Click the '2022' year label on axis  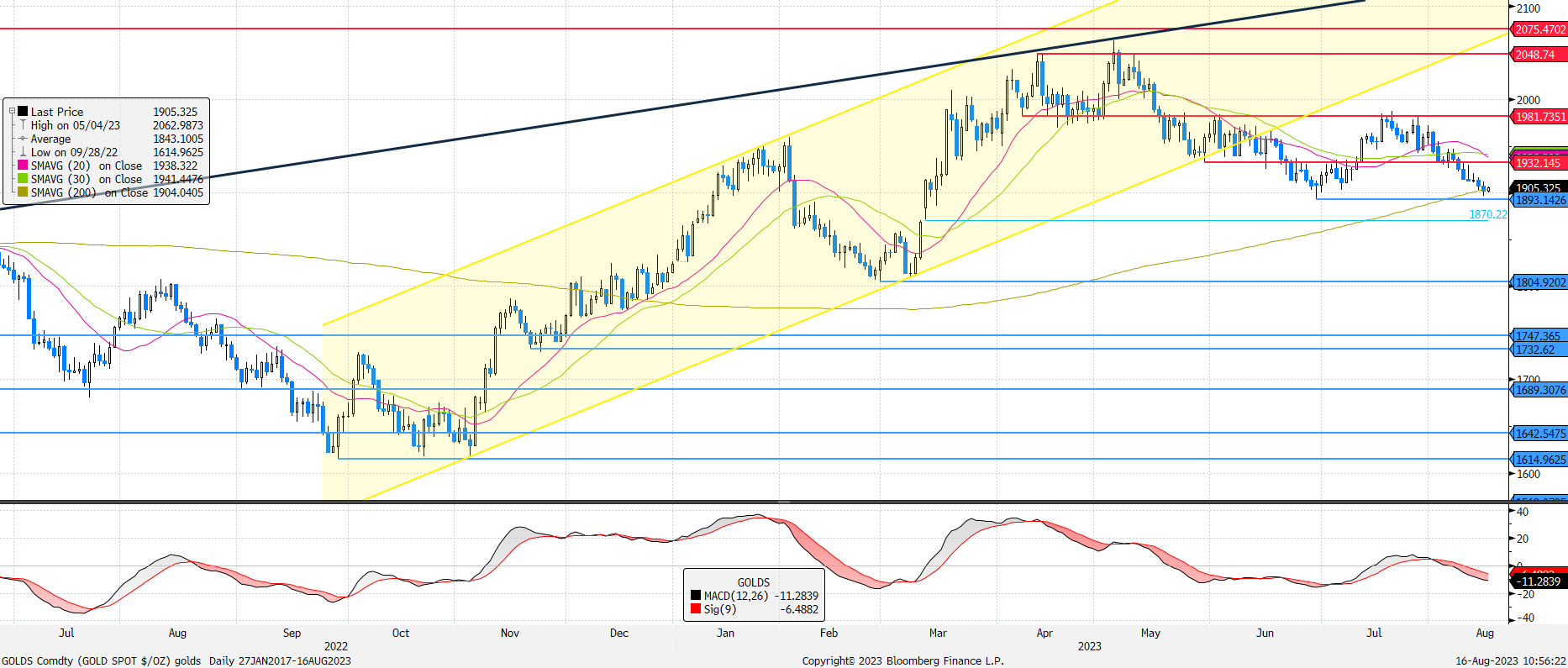coord(336,646)
